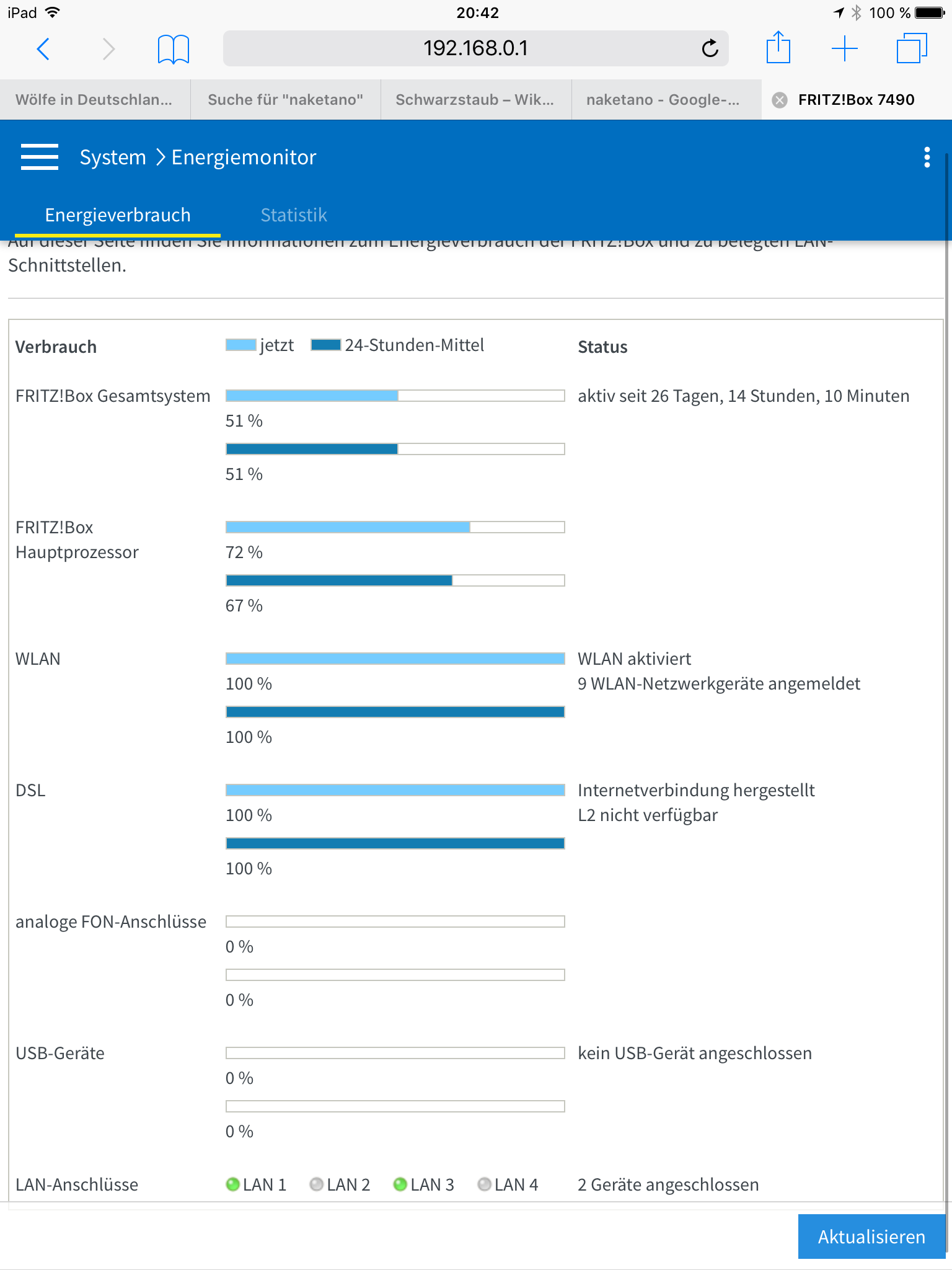Image resolution: width=952 pixels, height=1270 pixels.
Task: Show all tabs overview icon
Action: tap(912, 48)
